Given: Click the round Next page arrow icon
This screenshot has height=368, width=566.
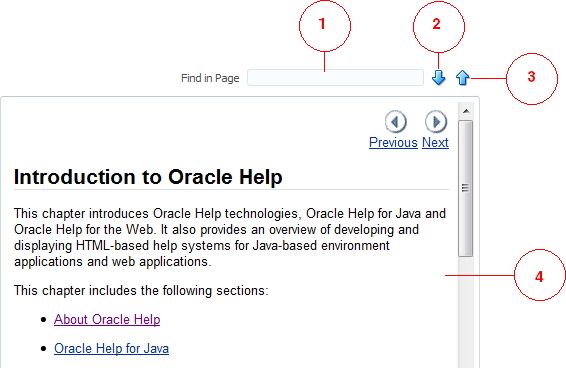Looking at the screenshot, I should [436, 122].
